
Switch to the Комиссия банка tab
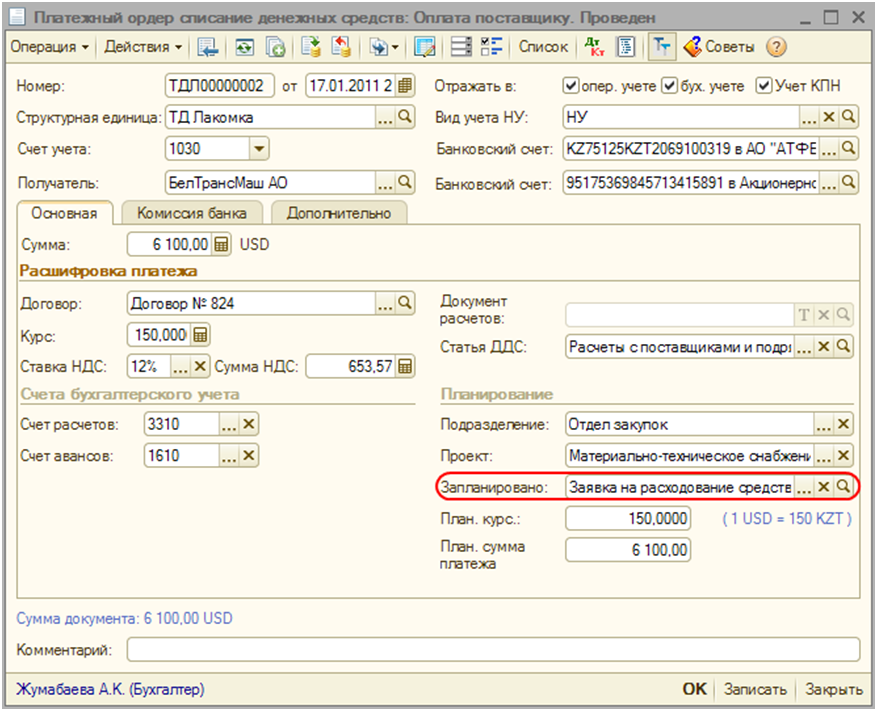191,213
